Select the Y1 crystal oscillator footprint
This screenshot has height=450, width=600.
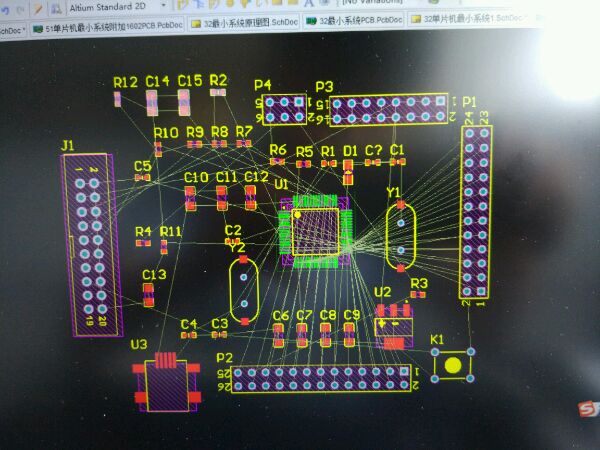tap(401, 236)
